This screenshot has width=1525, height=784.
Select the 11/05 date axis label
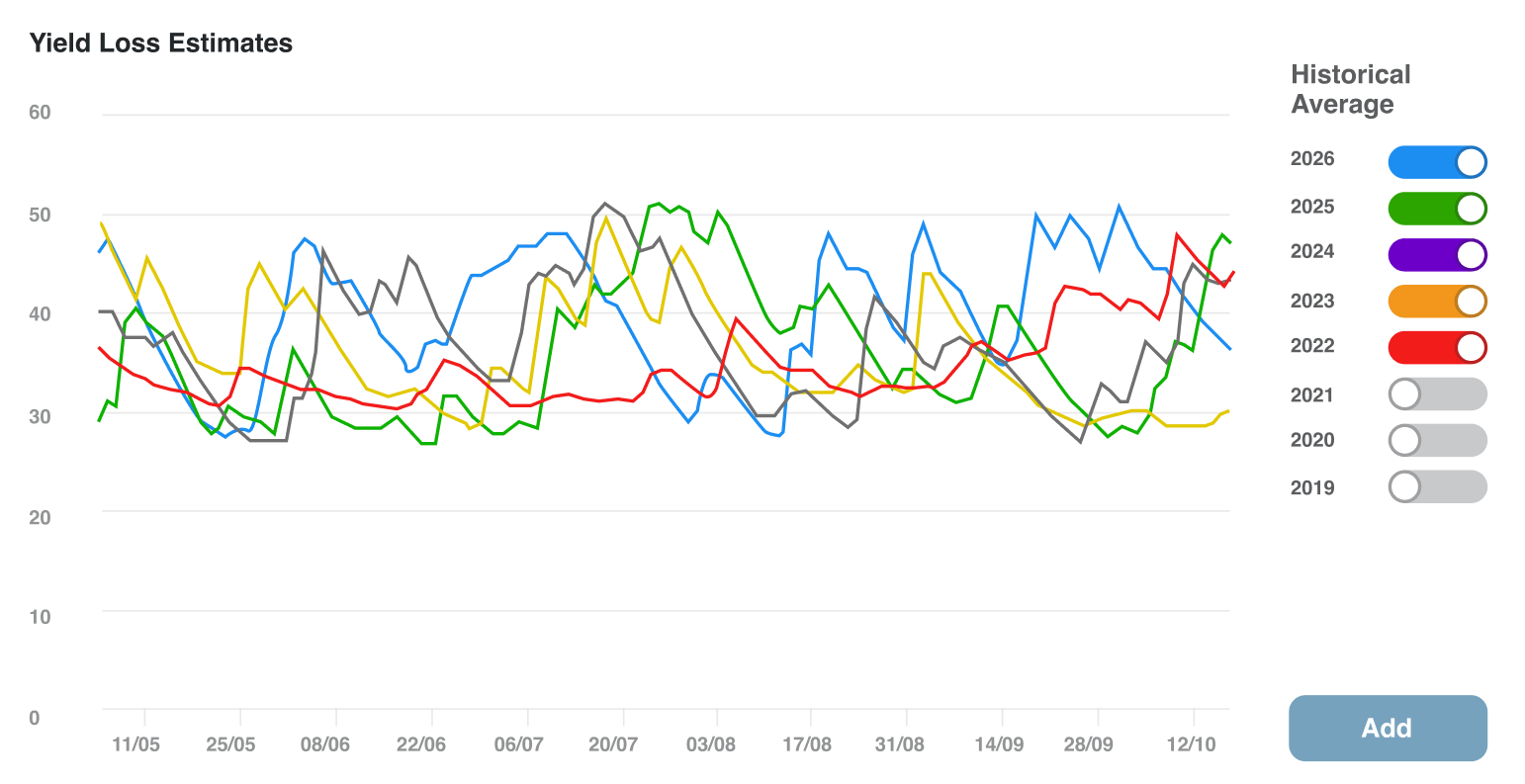click(135, 744)
